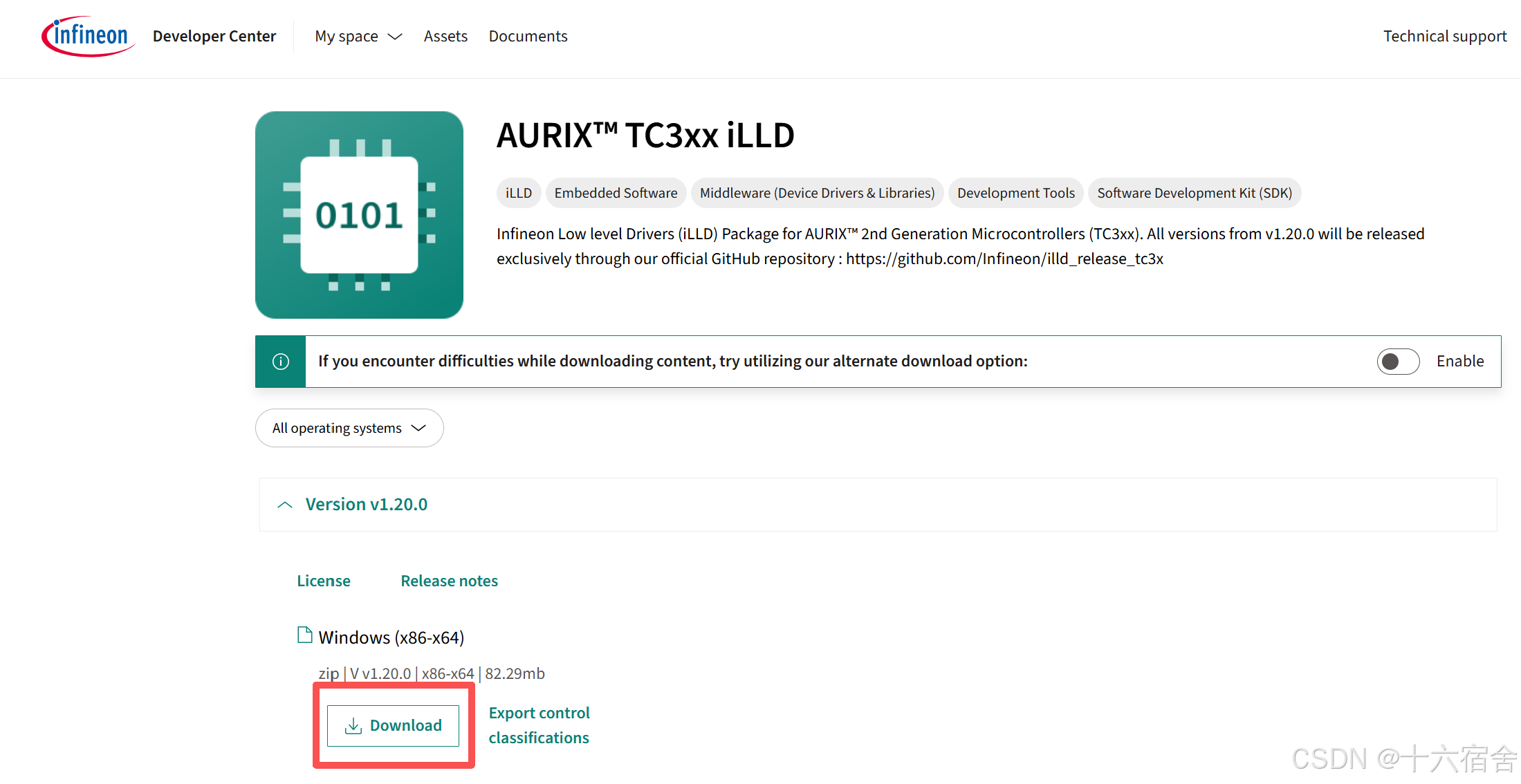The width and height of the screenshot is (1521, 784).
Task: Click the Development Tools tag
Action: pyautogui.click(x=1015, y=193)
